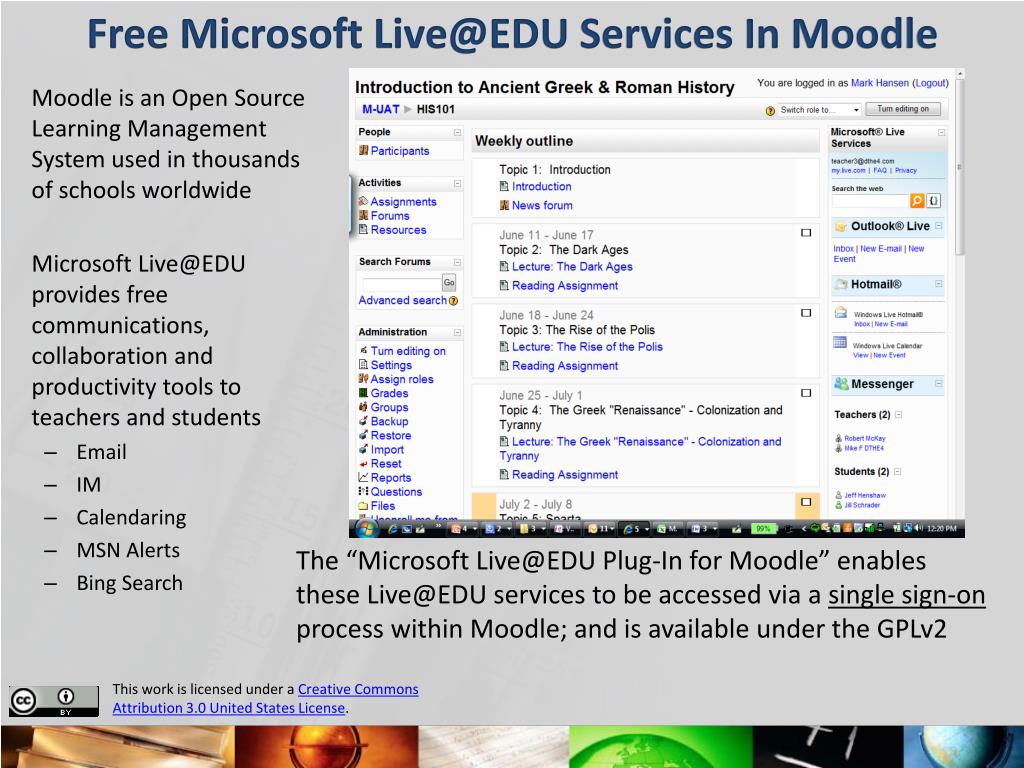This screenshot has height=768, width=1024.
Task: Collapse the Search Forums block
Action: point(457,263)
